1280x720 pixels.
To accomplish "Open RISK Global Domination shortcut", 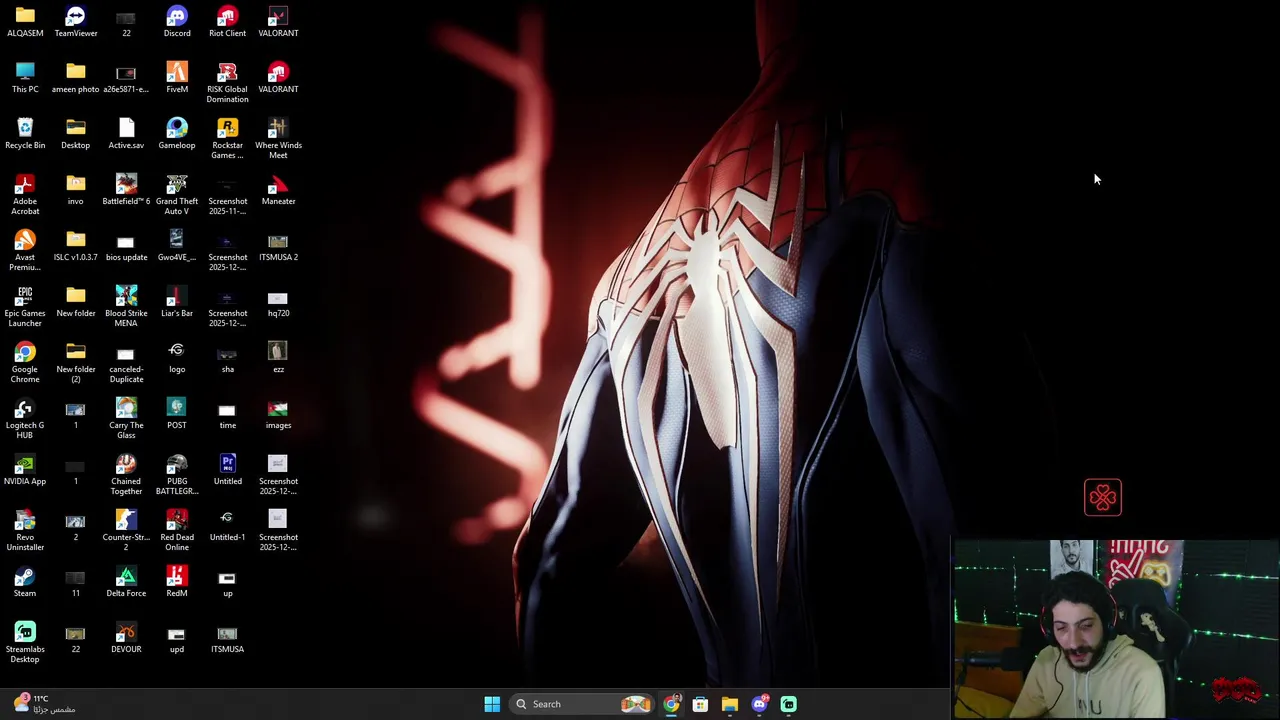I will click(x=227, y=83).
